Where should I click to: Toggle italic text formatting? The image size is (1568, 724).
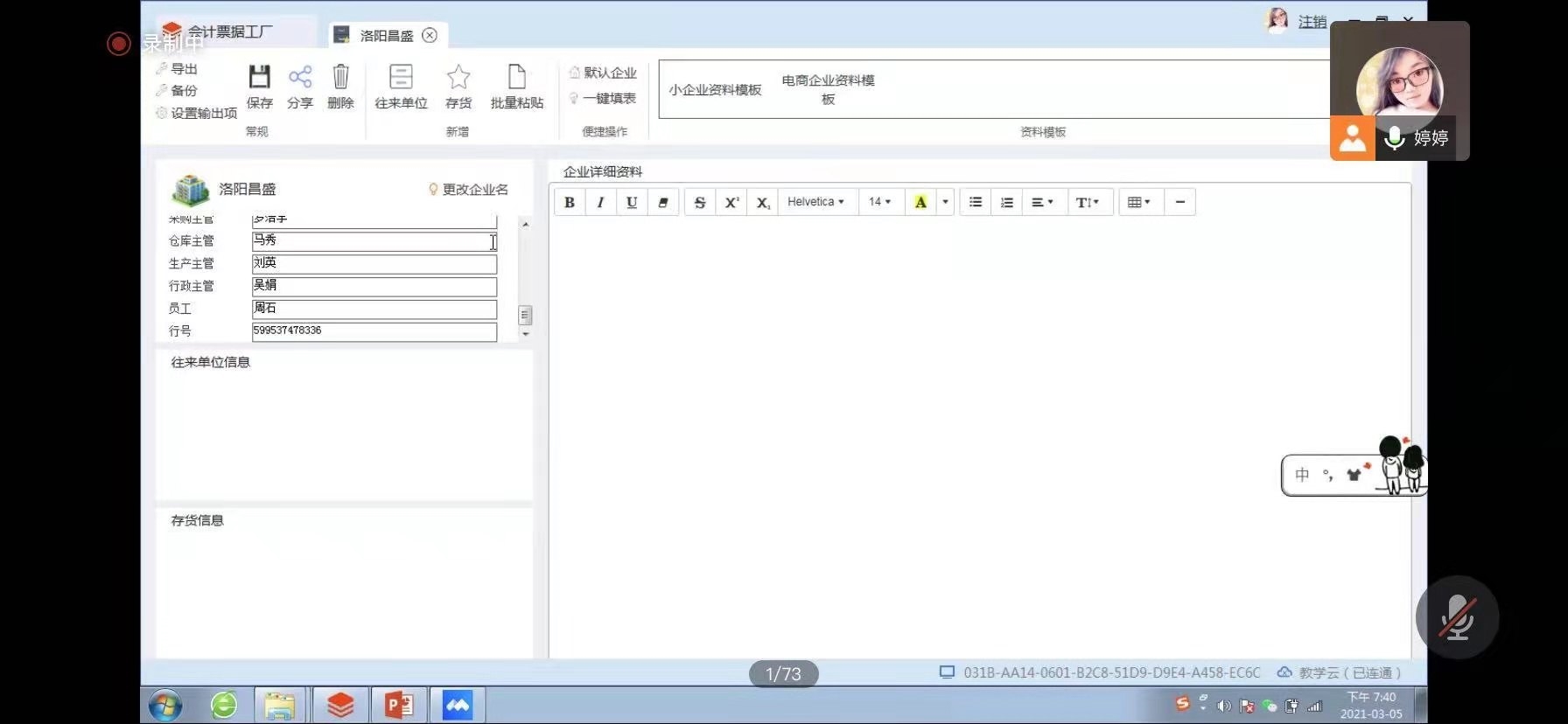click(600, 202)
